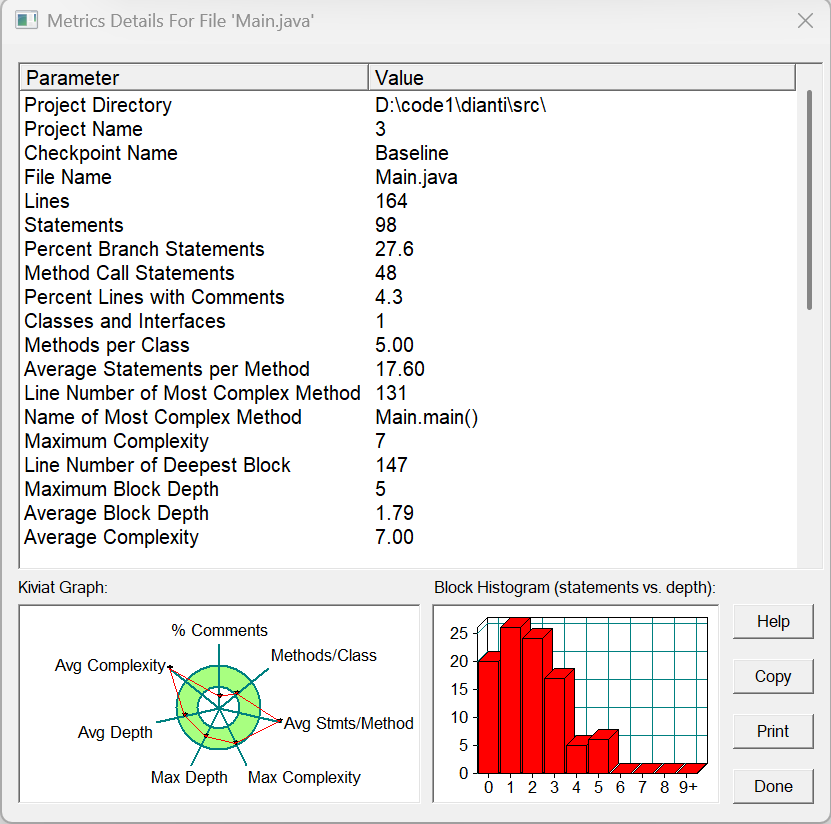
Task: Click the histogram bar for depth 5
Action: click(598, 756)
